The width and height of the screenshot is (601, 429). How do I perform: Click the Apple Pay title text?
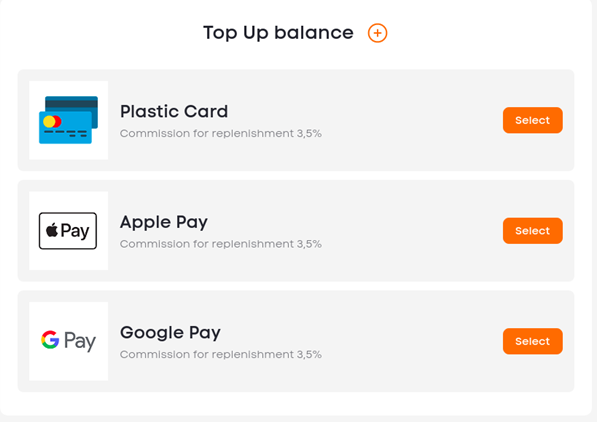164,223
